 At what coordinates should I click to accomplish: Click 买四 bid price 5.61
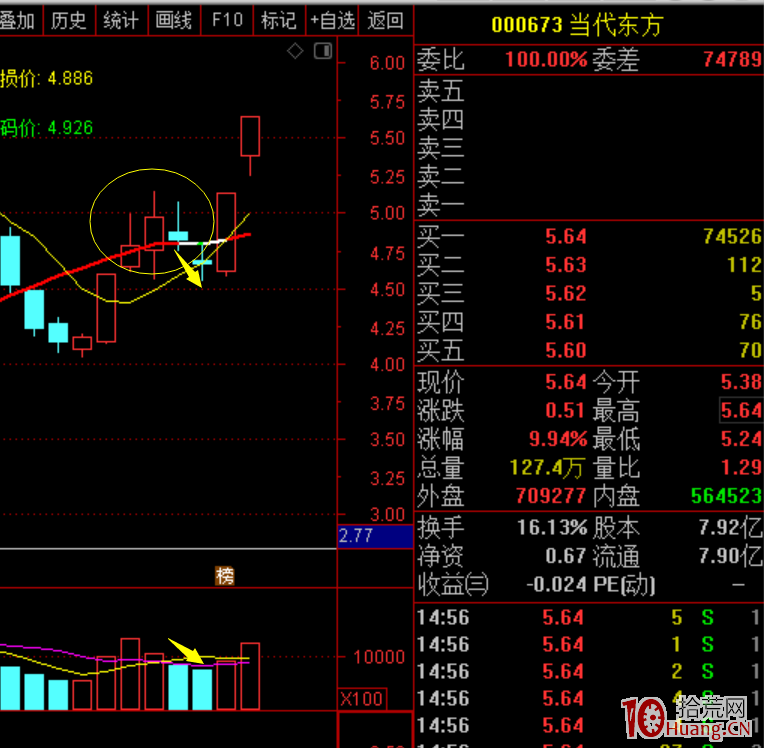(565, 322)
